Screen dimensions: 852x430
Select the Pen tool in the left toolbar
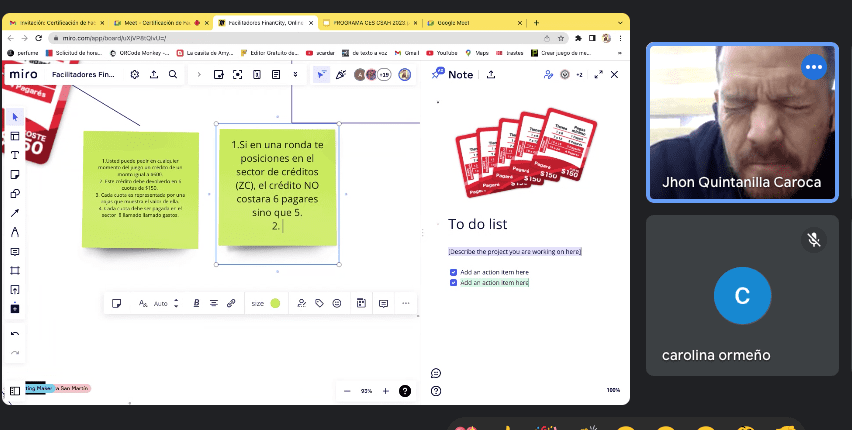[x=15, y=232]
